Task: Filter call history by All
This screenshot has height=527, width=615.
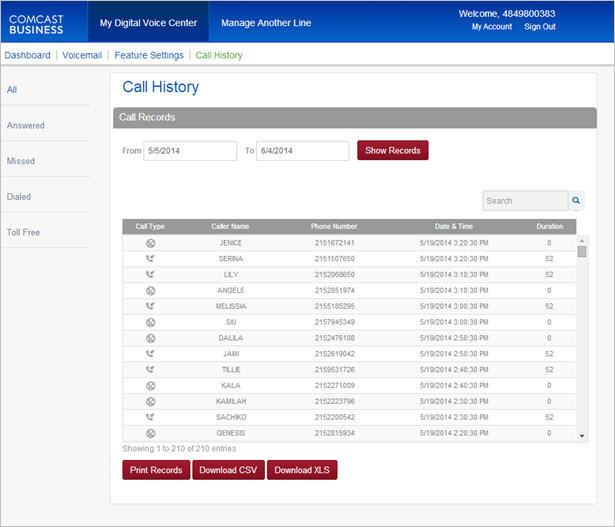Action: click(x=12, y=90)
